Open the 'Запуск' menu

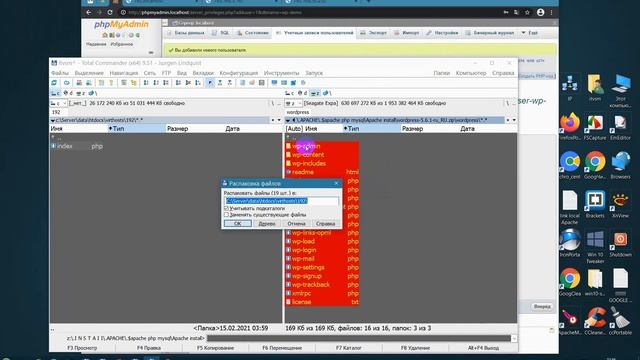[314, 73]
